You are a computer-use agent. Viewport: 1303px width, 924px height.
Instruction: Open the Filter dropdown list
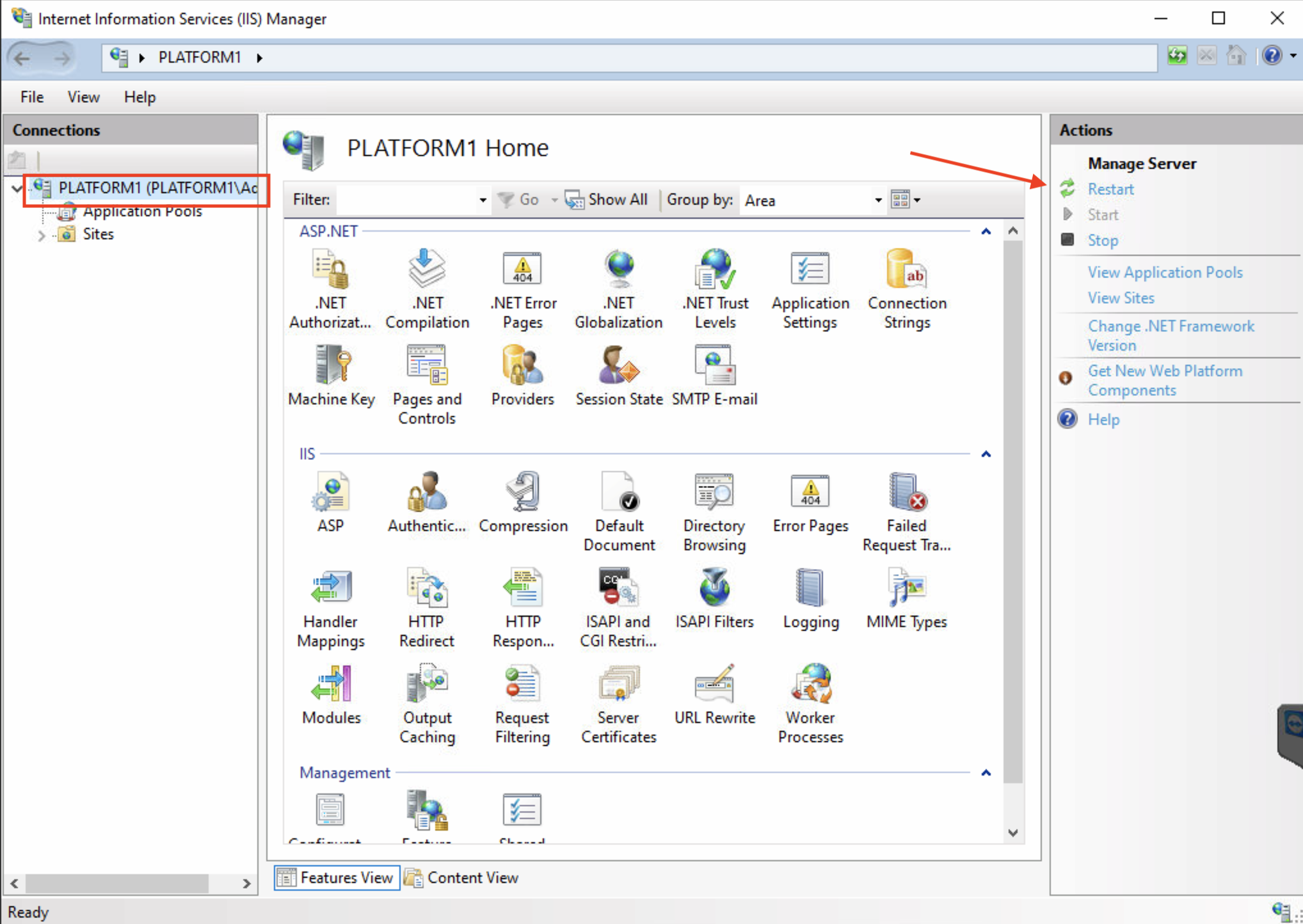(483, 200)
